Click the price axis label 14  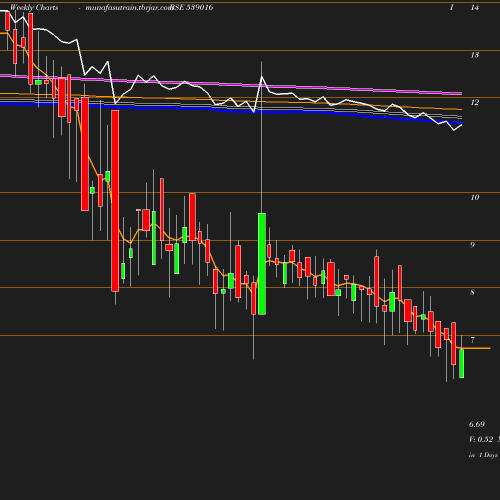pos(475,7)
